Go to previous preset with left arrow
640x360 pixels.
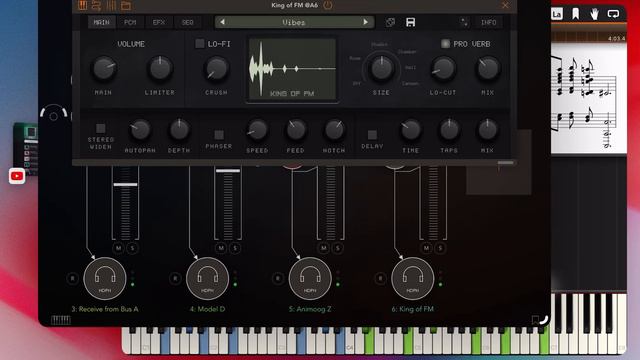(x=222, y=22)
